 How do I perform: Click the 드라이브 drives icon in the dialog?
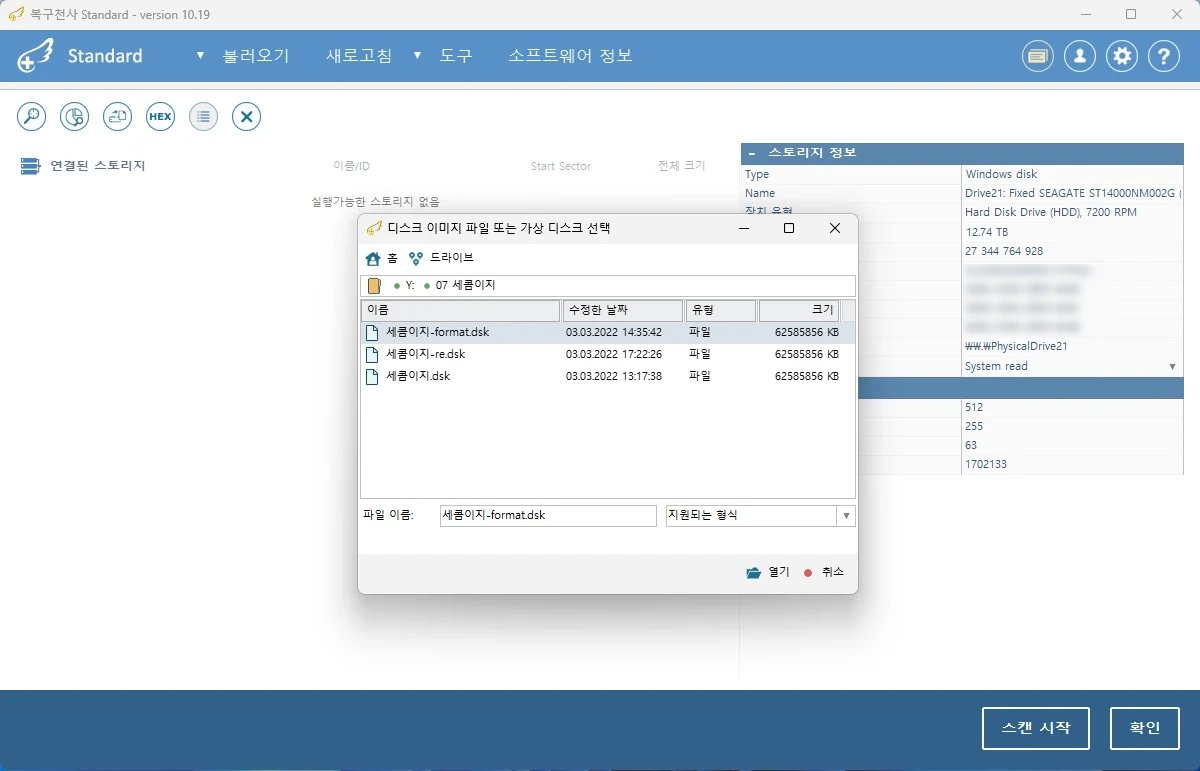pos(416,258)
